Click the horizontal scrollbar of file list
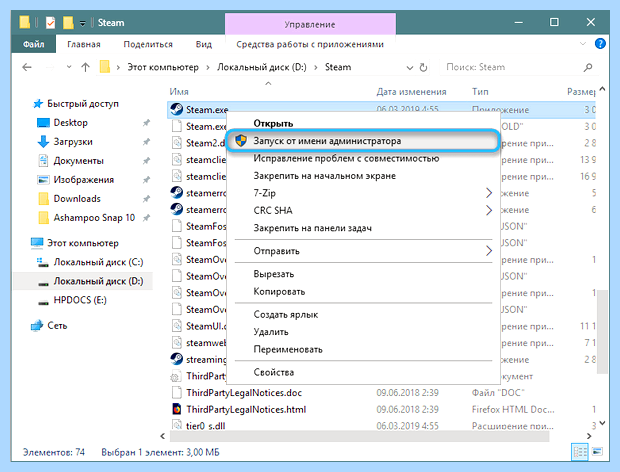The image size is (620, 472). (359, 436)
